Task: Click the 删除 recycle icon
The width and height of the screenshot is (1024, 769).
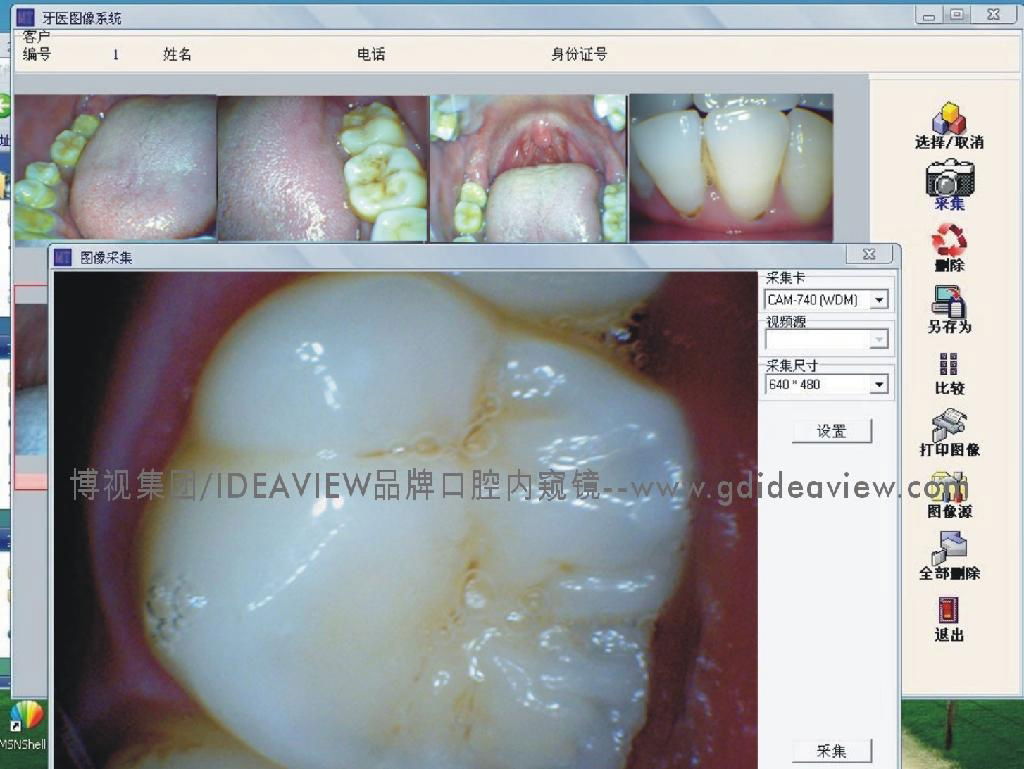Action: pos(949,240)
